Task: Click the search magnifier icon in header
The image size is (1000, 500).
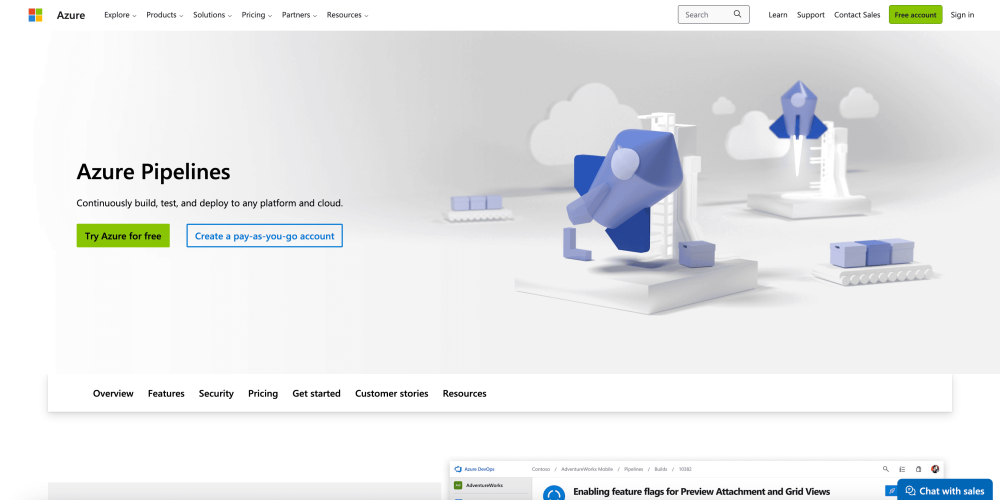Action: tap(737, 14)
